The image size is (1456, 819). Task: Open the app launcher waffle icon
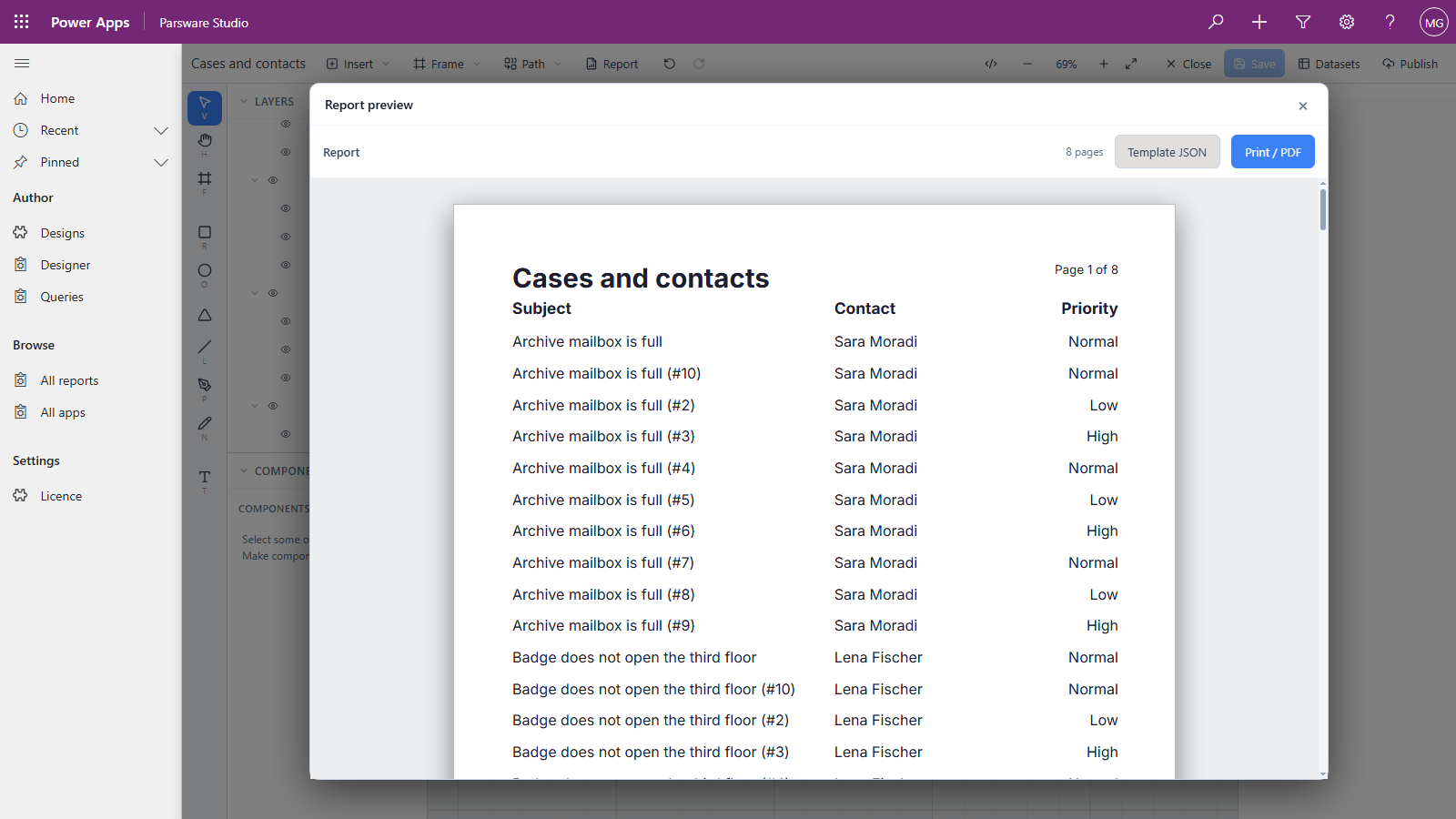point(22,22)
